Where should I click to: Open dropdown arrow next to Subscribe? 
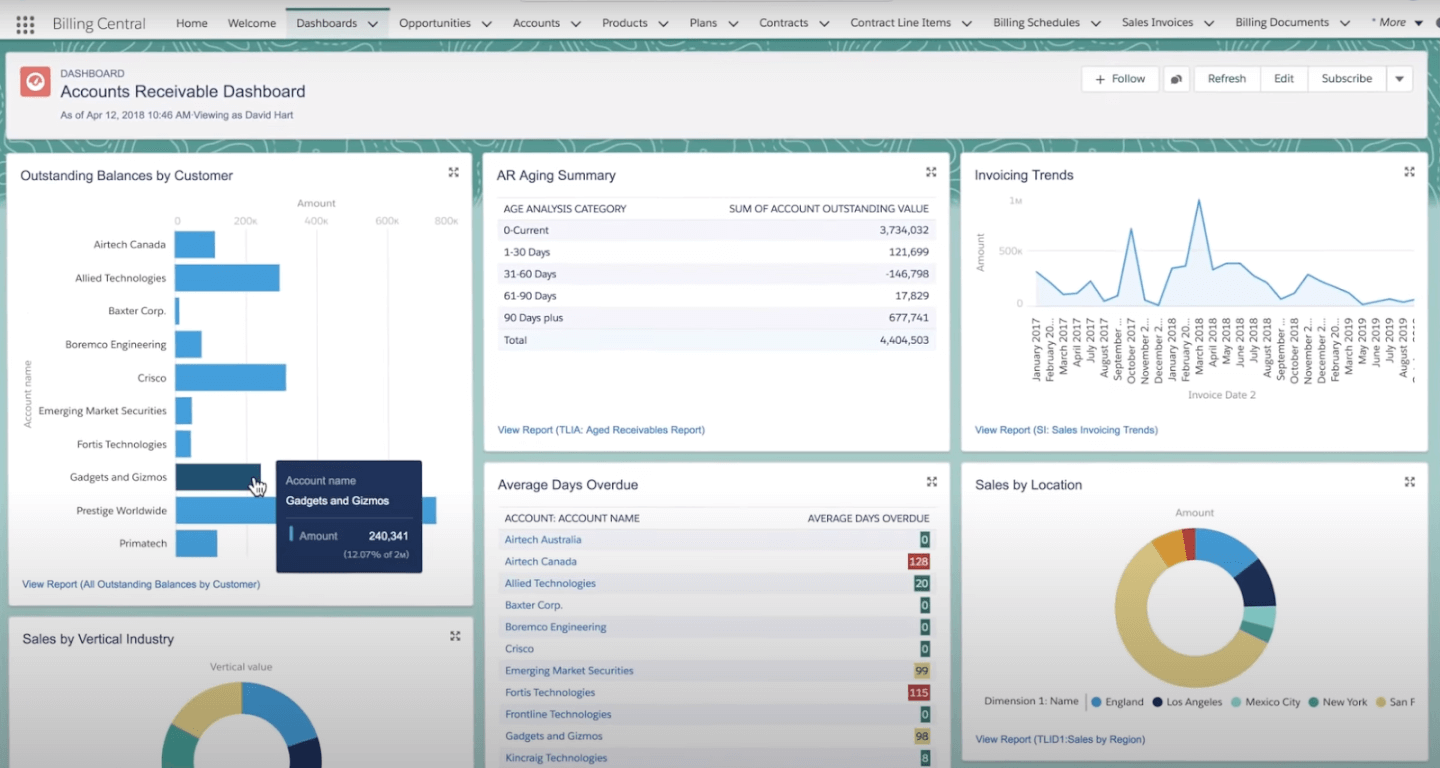[x=1399, y=79]
